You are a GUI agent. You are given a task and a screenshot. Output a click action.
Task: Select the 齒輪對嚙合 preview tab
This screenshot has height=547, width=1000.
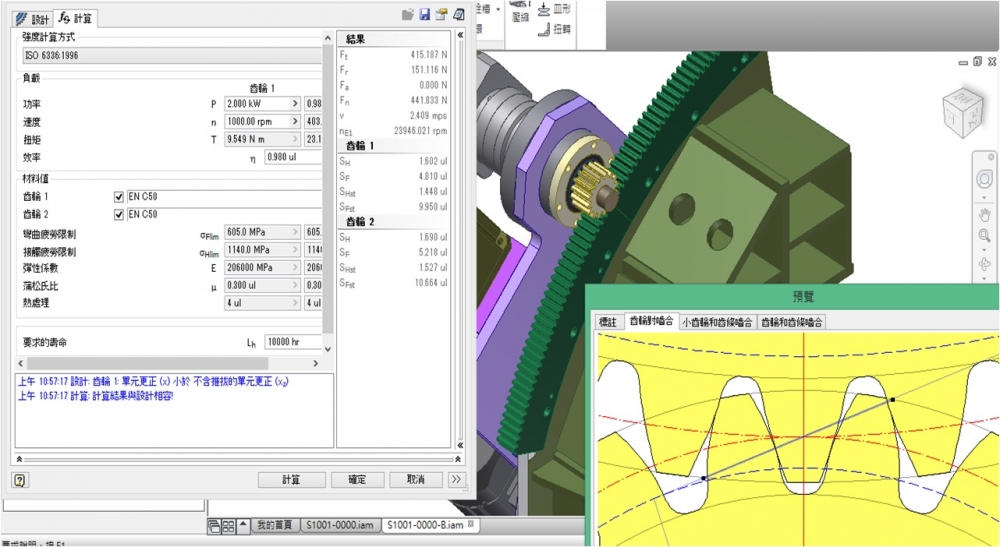(x=651, y=321)
